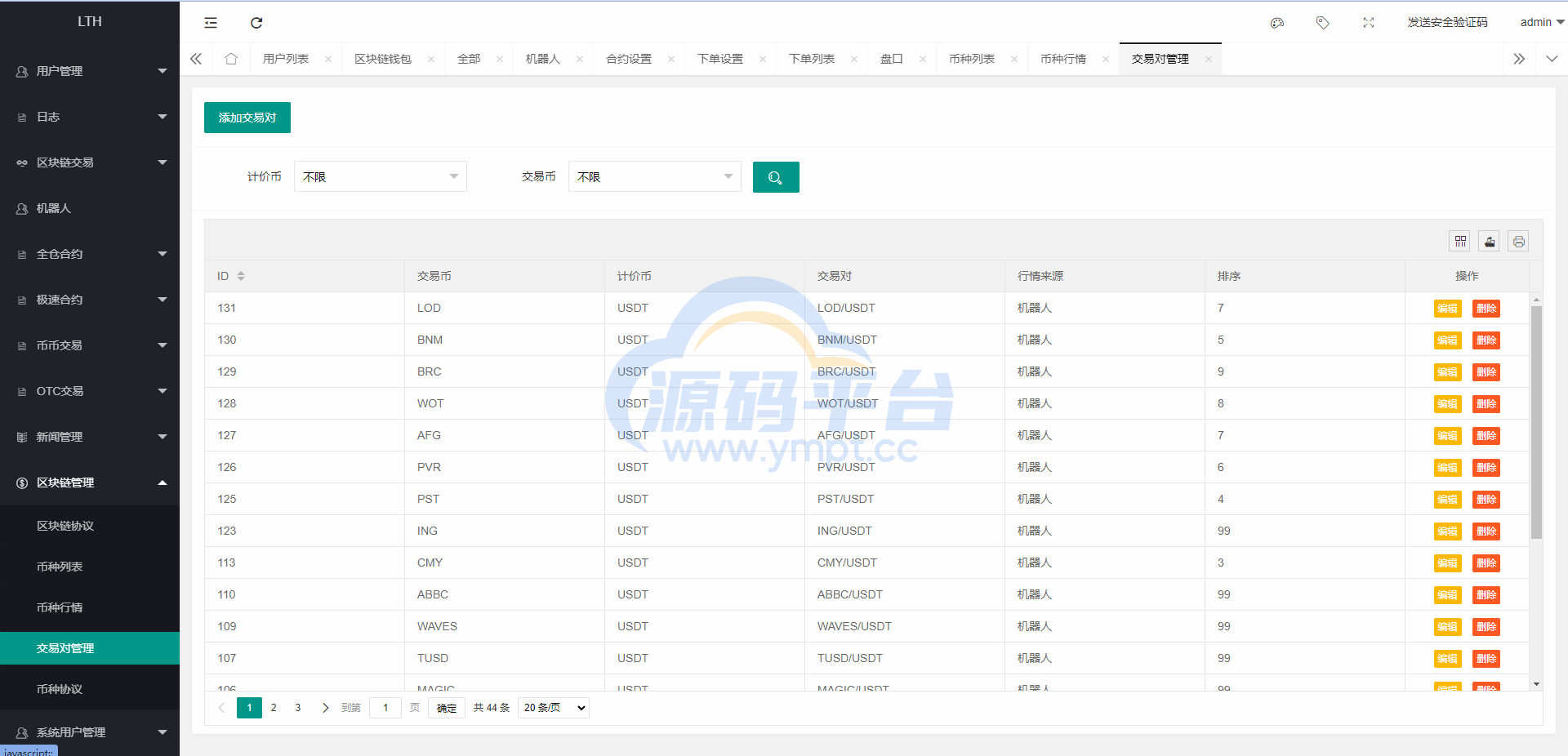This screenshot has height=756, width=1568.
Task: Switch to 盘口 tab
Action: pos(892,59)
